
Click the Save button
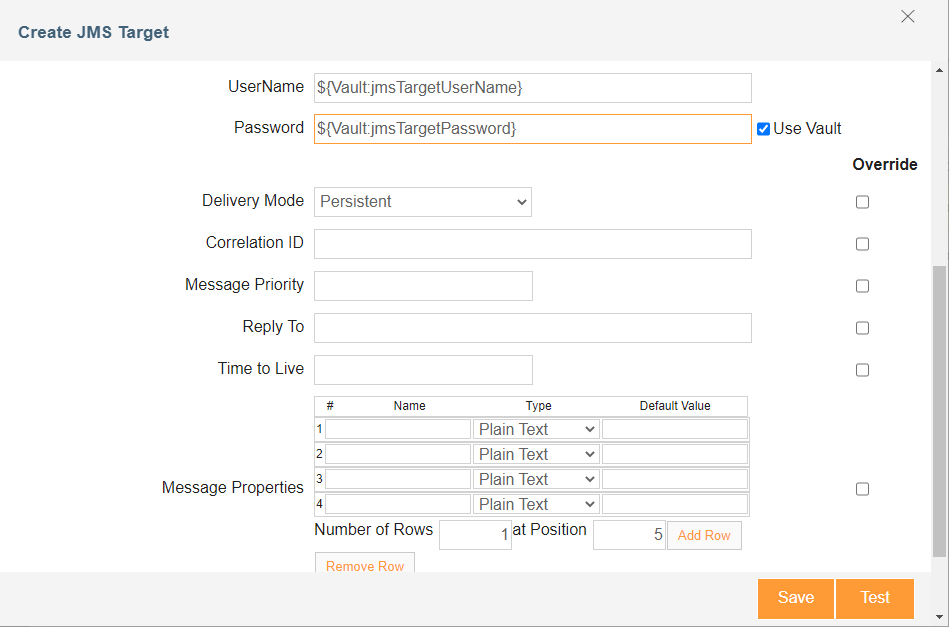(x=795, y=598)
